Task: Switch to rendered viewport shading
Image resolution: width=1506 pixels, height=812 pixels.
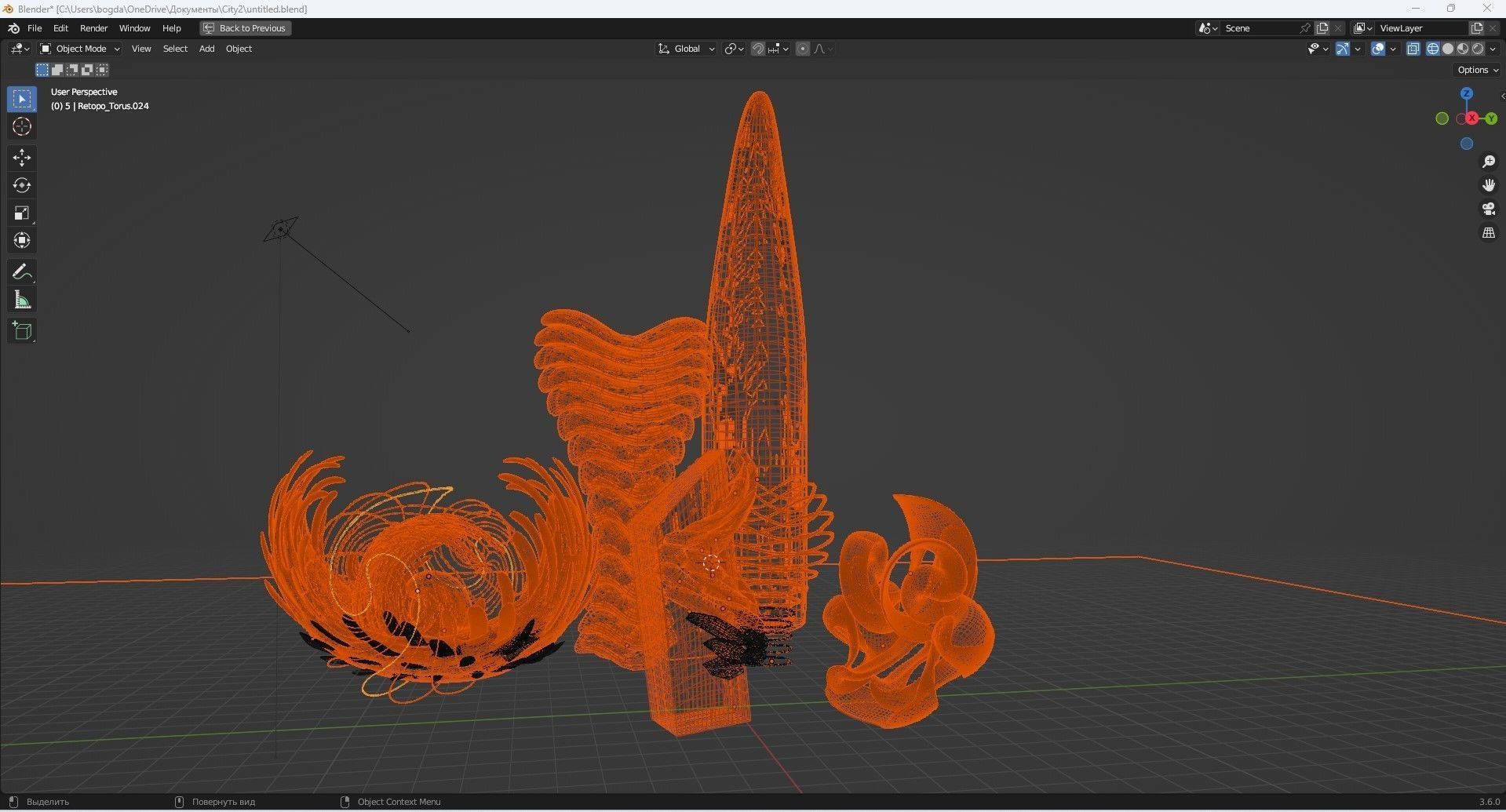Action: 1478,49
